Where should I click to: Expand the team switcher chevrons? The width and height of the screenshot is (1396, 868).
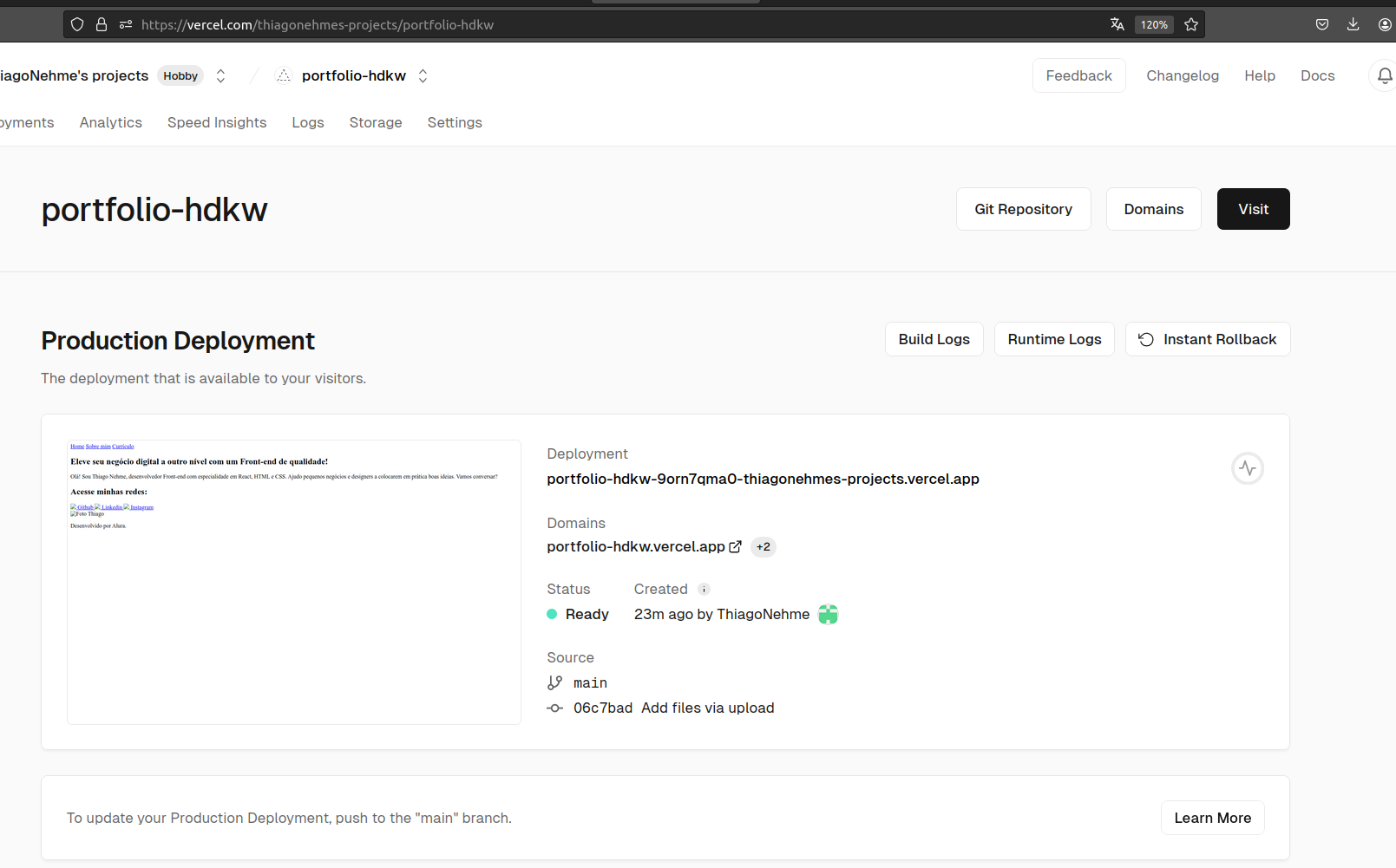click(221, 75)
